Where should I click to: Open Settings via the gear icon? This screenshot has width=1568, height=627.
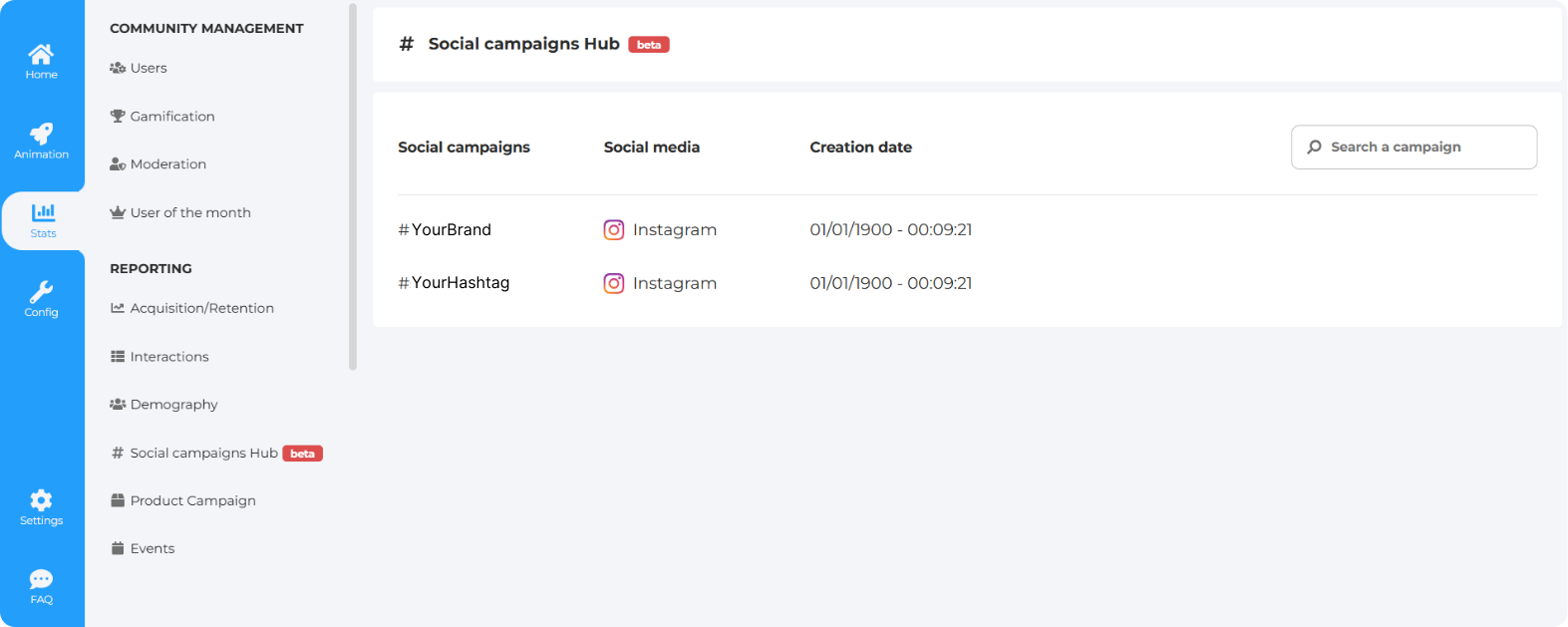tap(41, 500)
